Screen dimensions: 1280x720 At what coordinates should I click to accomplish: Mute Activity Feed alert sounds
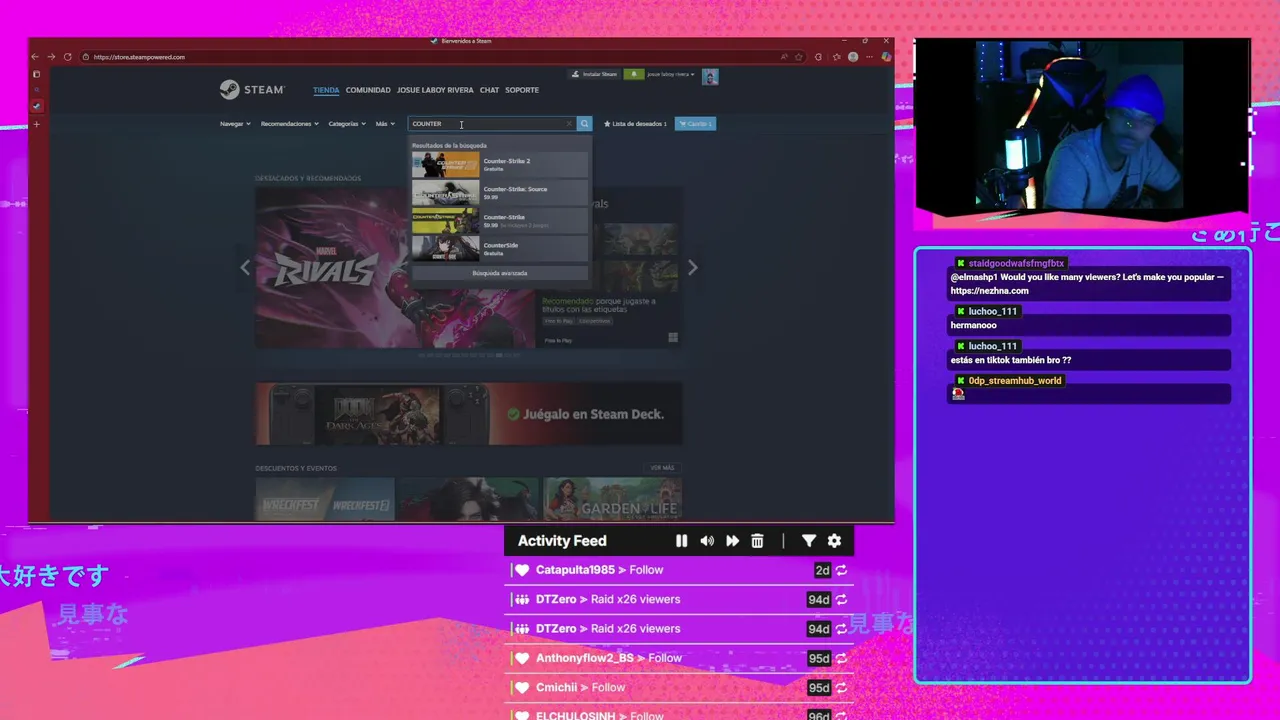click(x=707, y=541)
